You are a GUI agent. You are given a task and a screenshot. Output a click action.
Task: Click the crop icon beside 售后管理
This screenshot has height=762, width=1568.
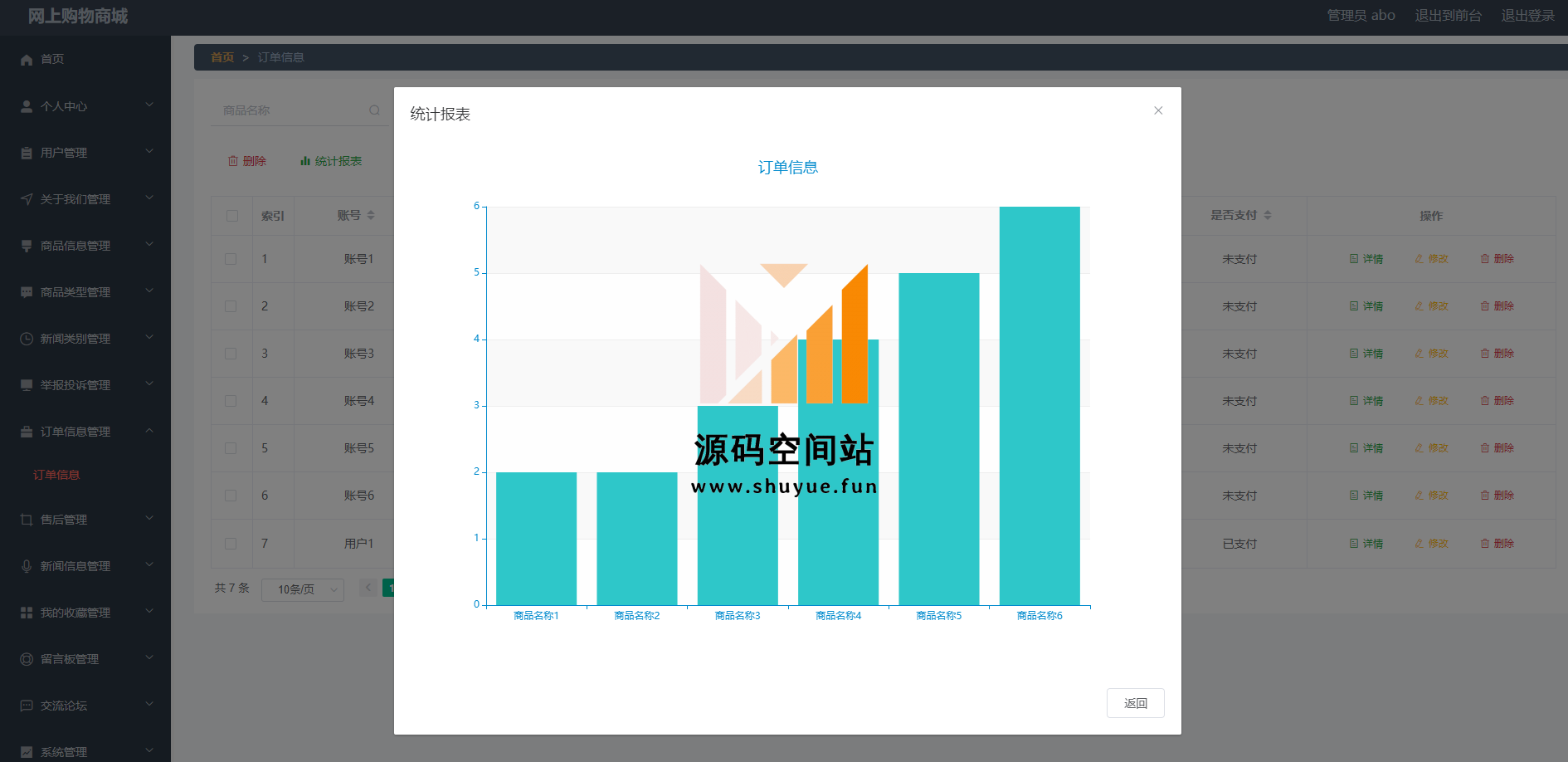[27, 520]
